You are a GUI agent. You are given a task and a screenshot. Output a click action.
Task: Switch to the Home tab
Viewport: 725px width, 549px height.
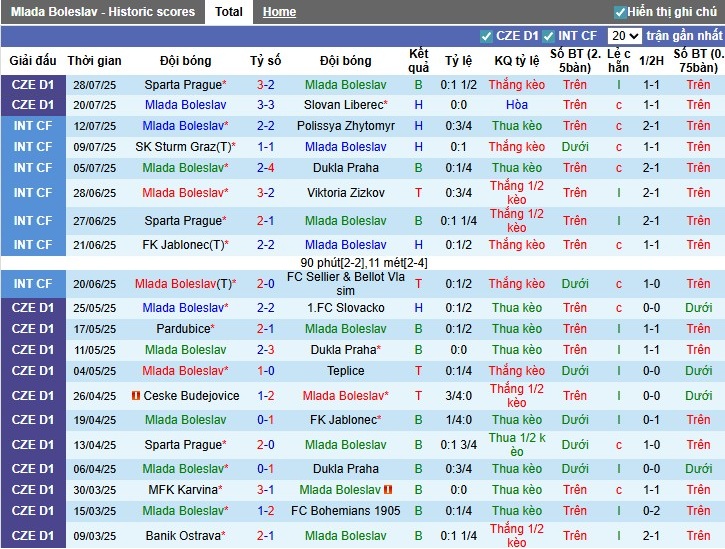point(279,12)
